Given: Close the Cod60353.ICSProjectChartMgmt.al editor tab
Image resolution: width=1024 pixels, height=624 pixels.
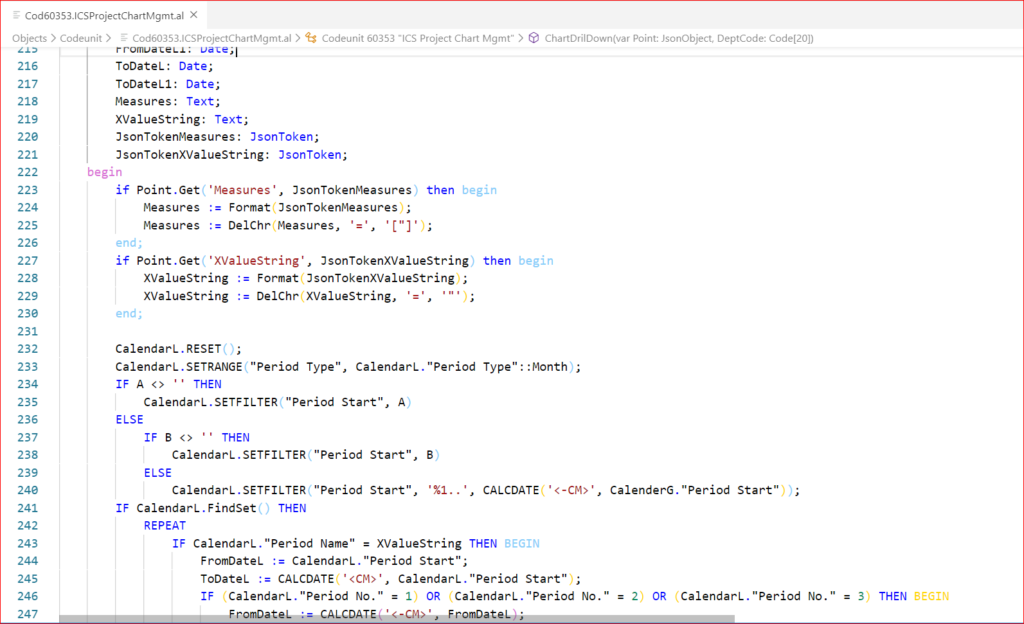Looking at the screenshot, I should point(193,14).
